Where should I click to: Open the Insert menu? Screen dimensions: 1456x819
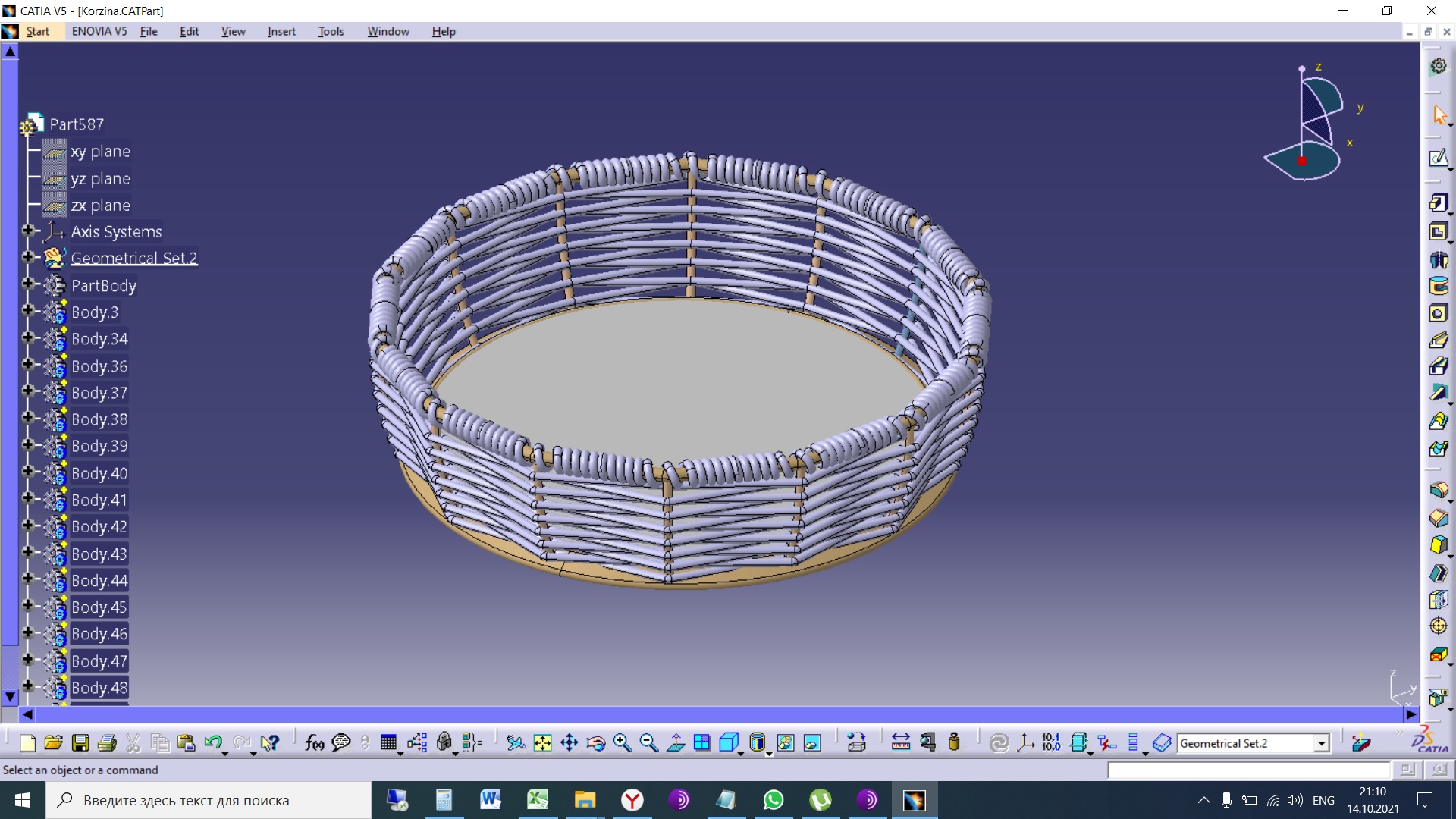pyautogui.click(x=281, y=31)
